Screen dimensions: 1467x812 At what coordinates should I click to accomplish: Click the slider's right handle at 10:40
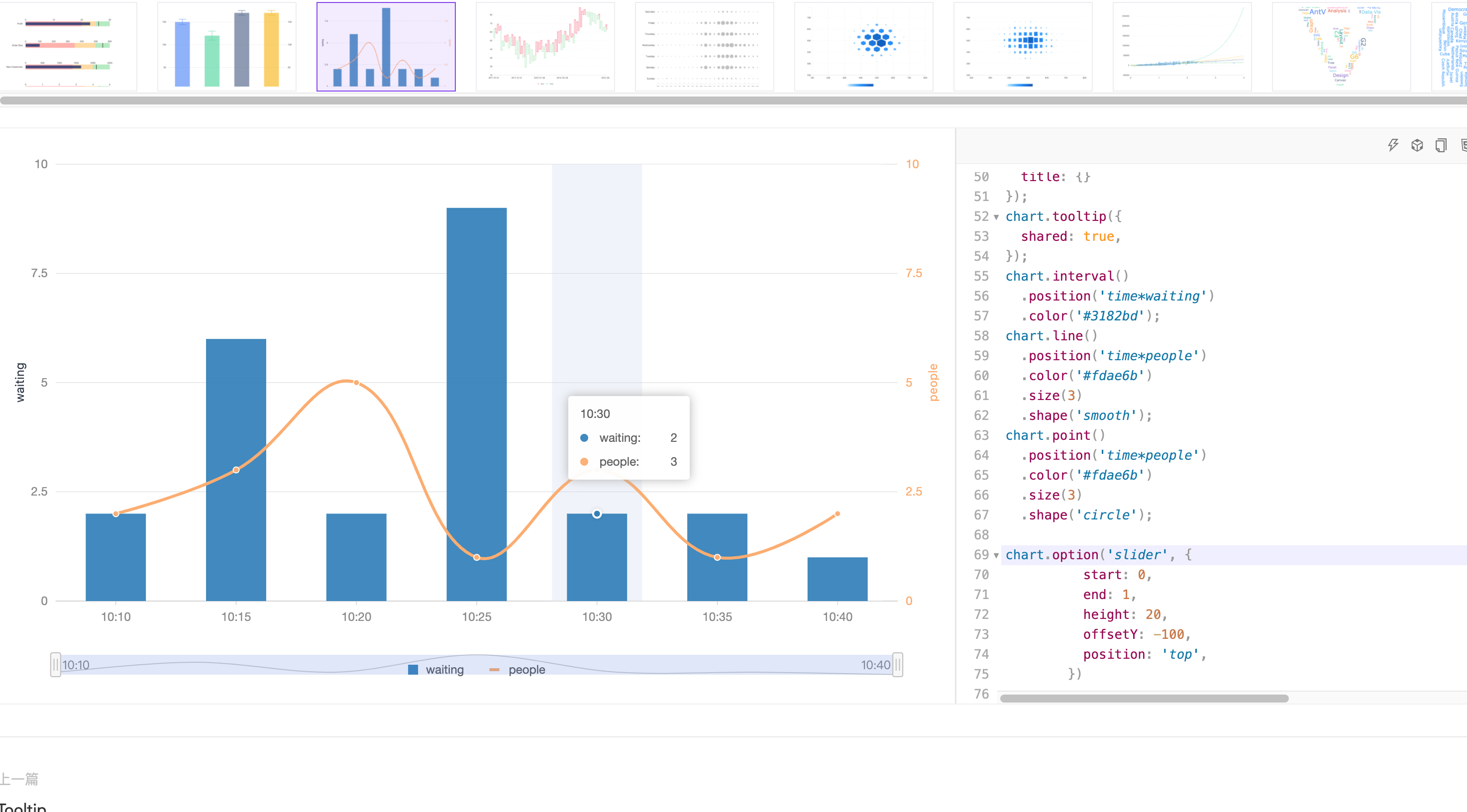[898, 665]
